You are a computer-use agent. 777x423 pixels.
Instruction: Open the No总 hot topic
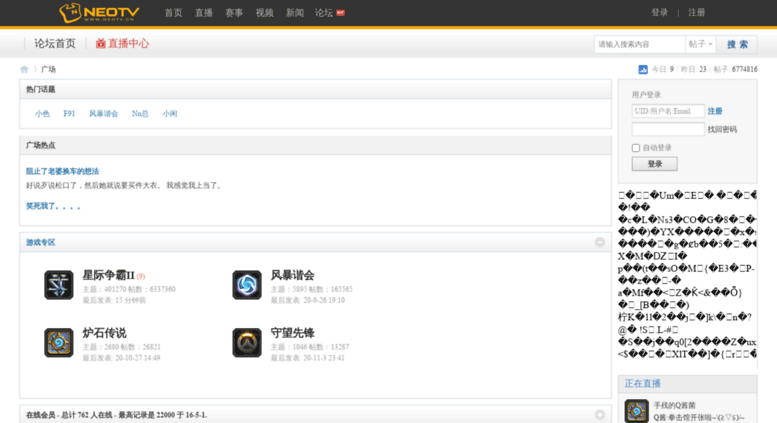[140, 113]
